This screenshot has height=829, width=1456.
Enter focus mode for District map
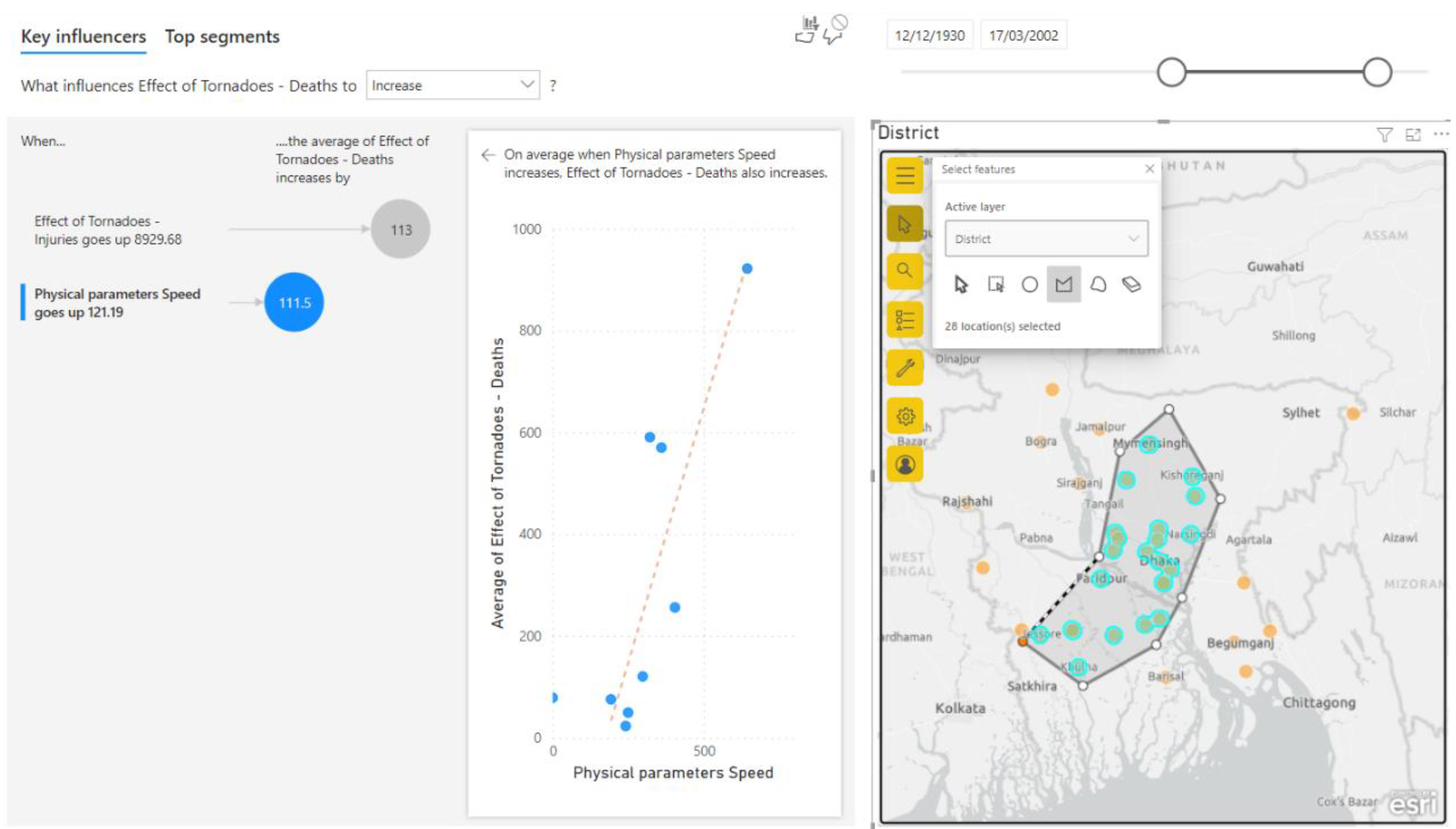(x=1413, y=135)
